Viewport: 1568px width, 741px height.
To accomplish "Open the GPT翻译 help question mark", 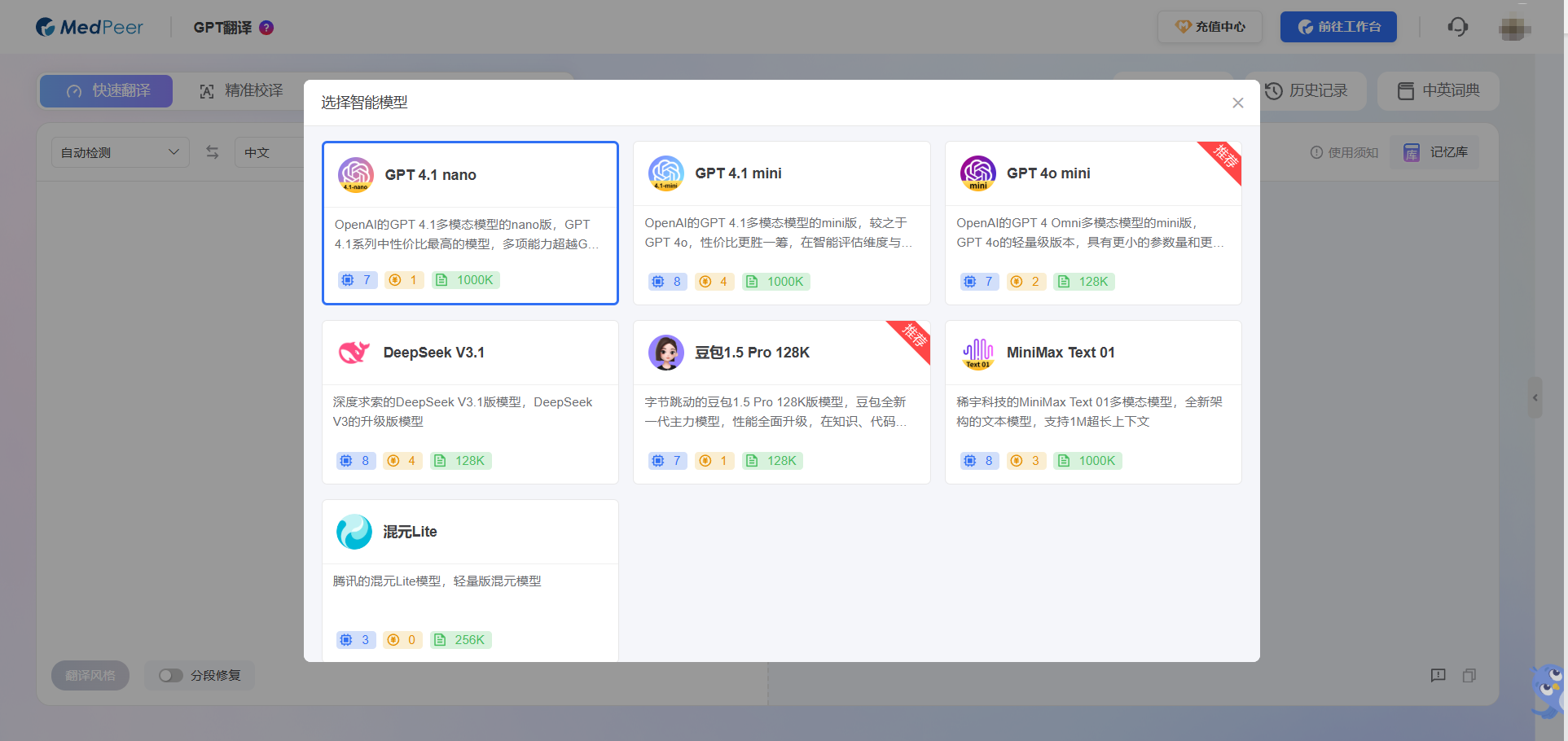I will (266, 28).
